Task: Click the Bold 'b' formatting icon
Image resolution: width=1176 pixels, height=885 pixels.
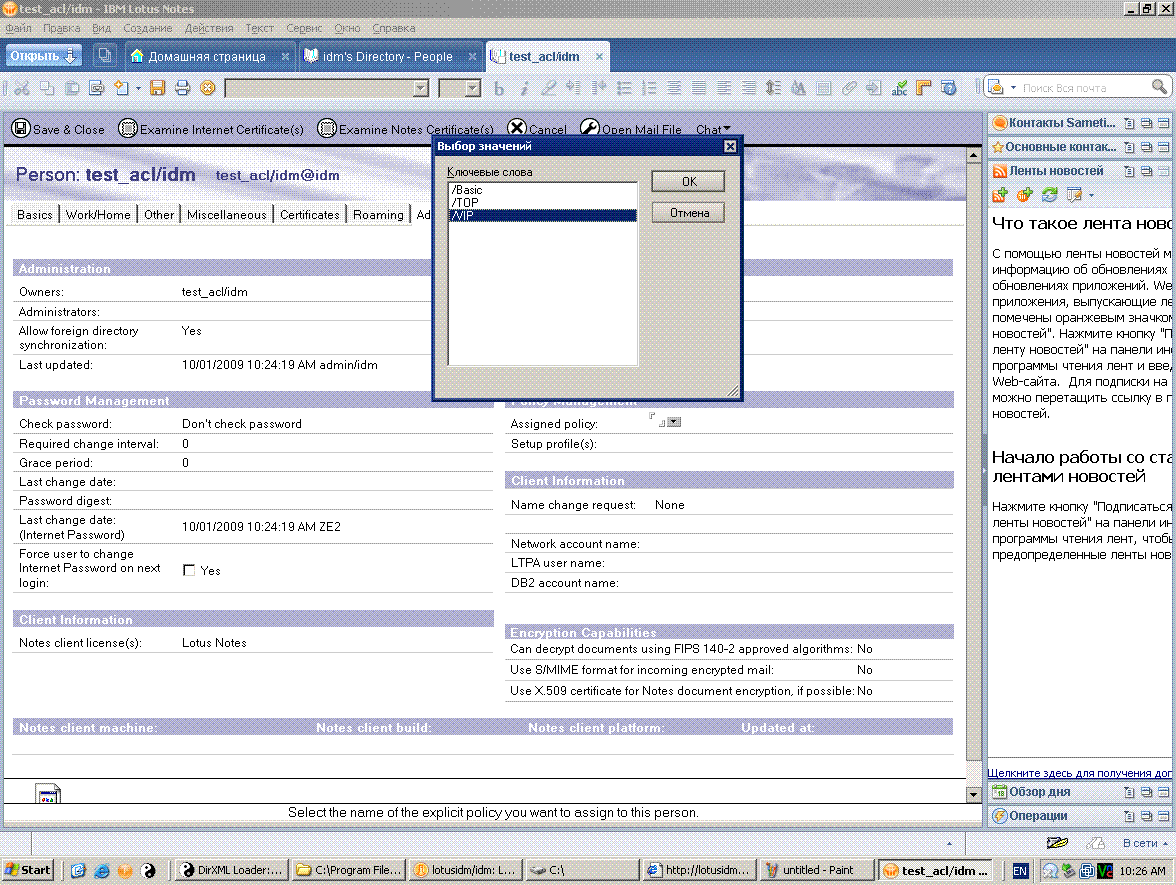Action: [499, 88]
